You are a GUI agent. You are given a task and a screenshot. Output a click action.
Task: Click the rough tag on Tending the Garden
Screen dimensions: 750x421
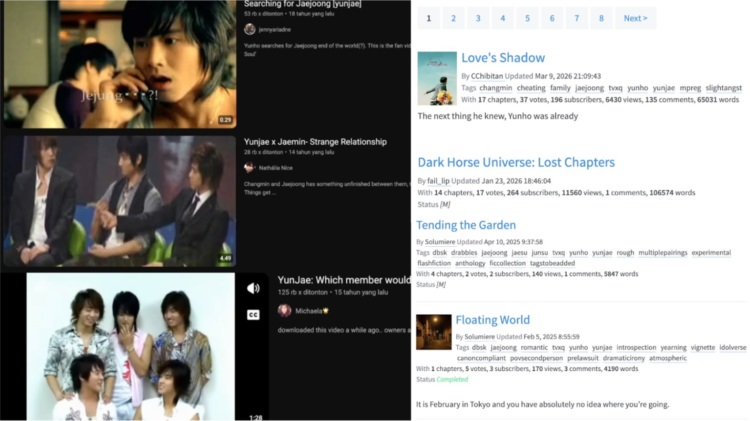point(625,253)
